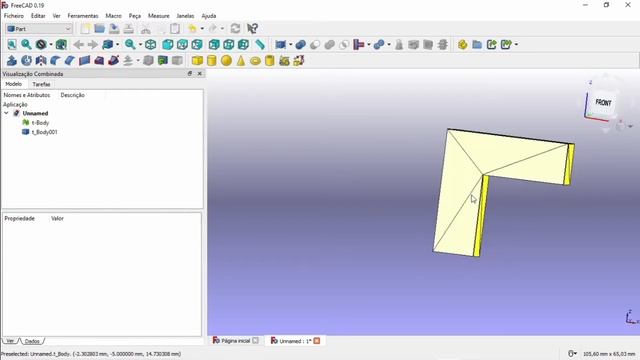Switch to the Página inicial document tab

pos(236,340)
